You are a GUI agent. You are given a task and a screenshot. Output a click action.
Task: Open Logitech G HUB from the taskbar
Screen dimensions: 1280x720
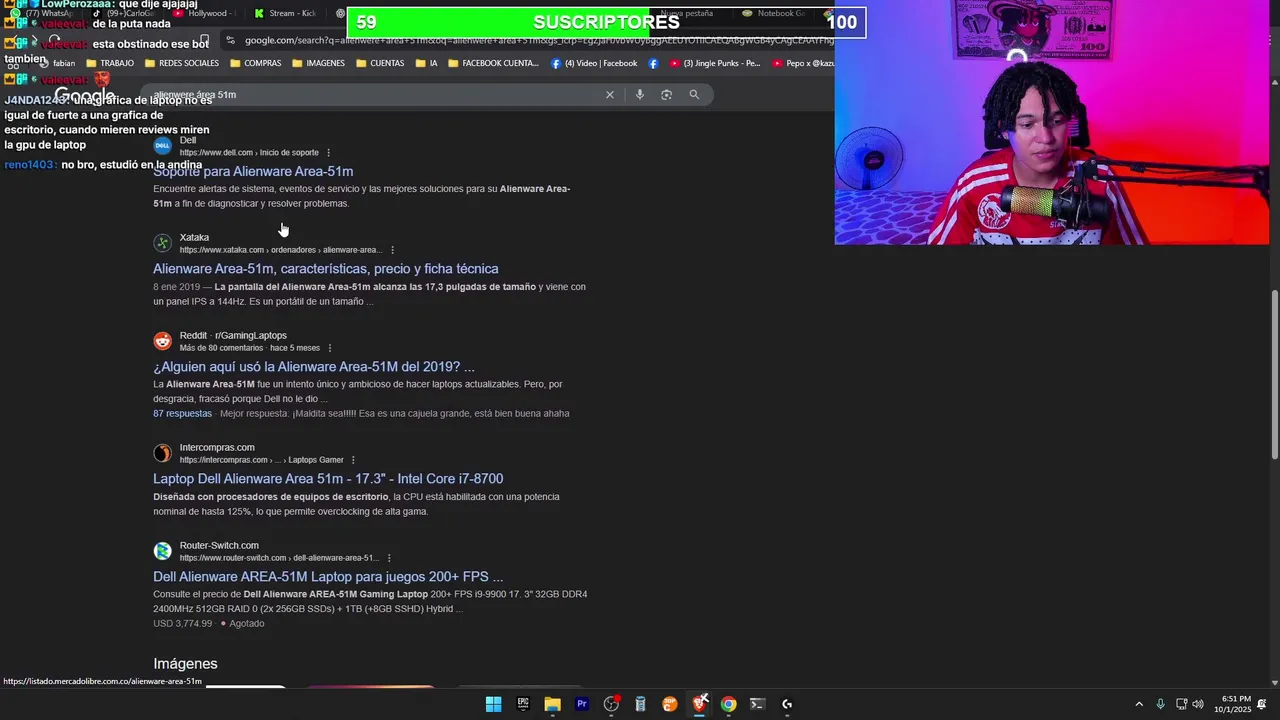tap(787, 704)
